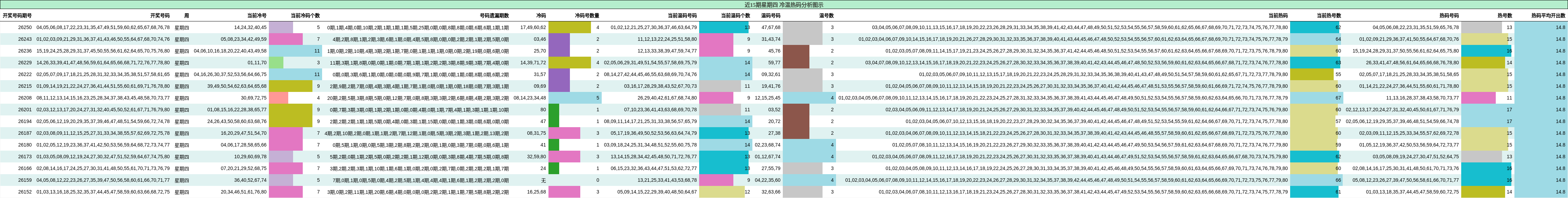The width and height of the screenshot is (1568, 198).
Task: Select 冷码 cell 08,14,23,34,48
Action: tap(530, 97)
